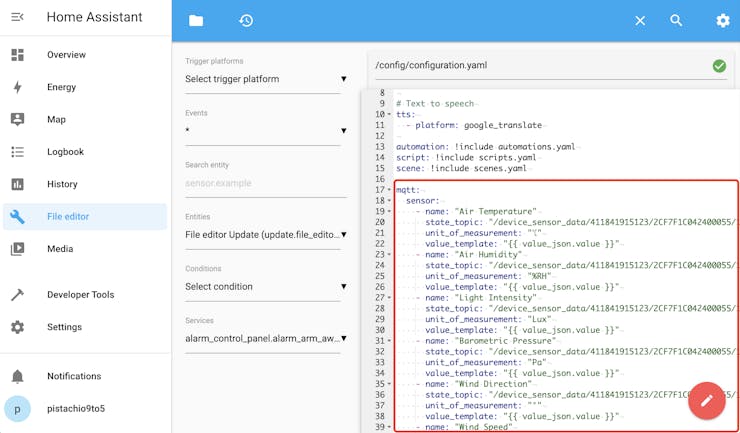Go to Energy in the sidebar
Image resolution: width=740 pixels, height=433 pixels.
click(x=61, y=87)
